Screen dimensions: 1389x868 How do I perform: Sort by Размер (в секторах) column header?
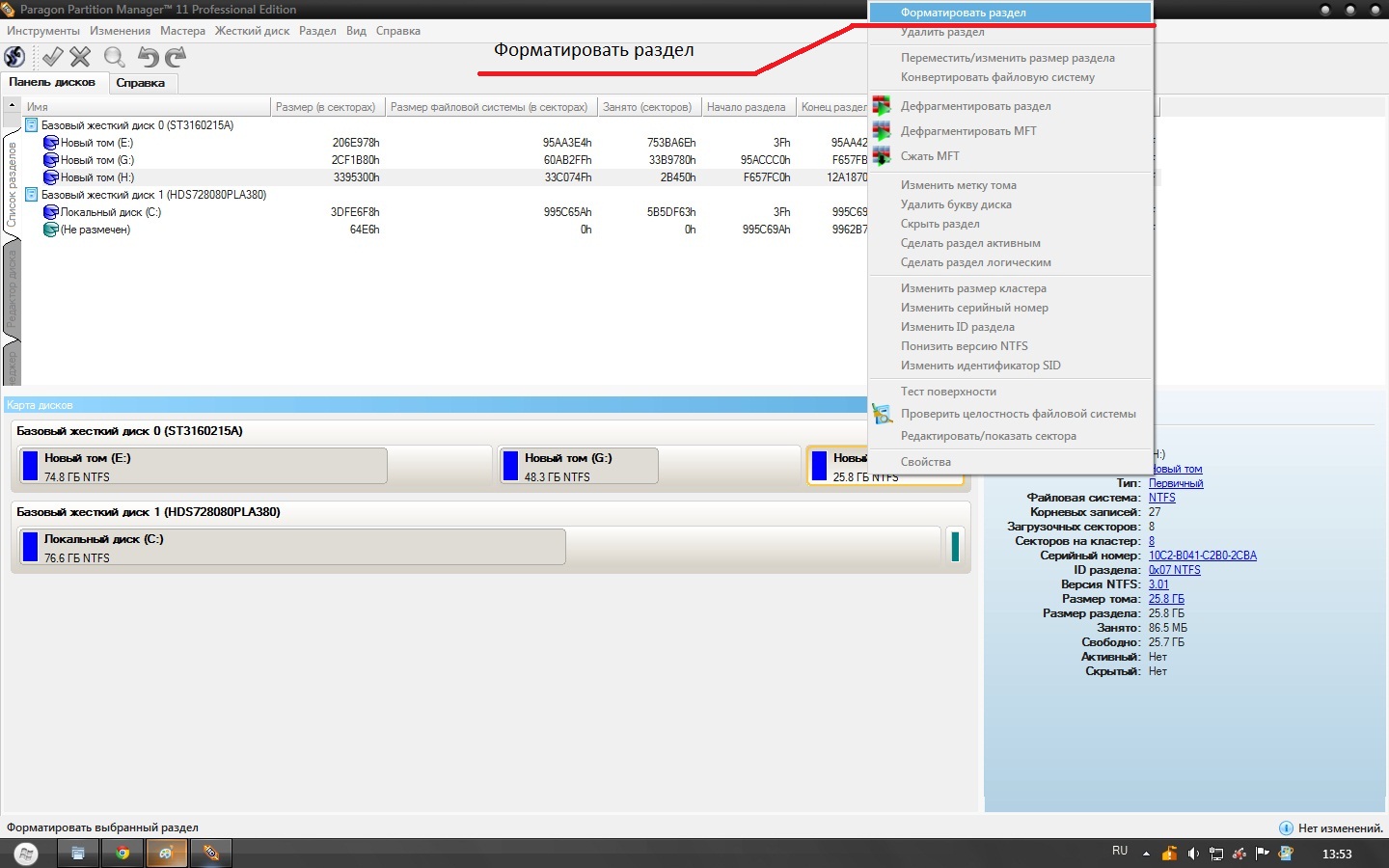[328, 107]
